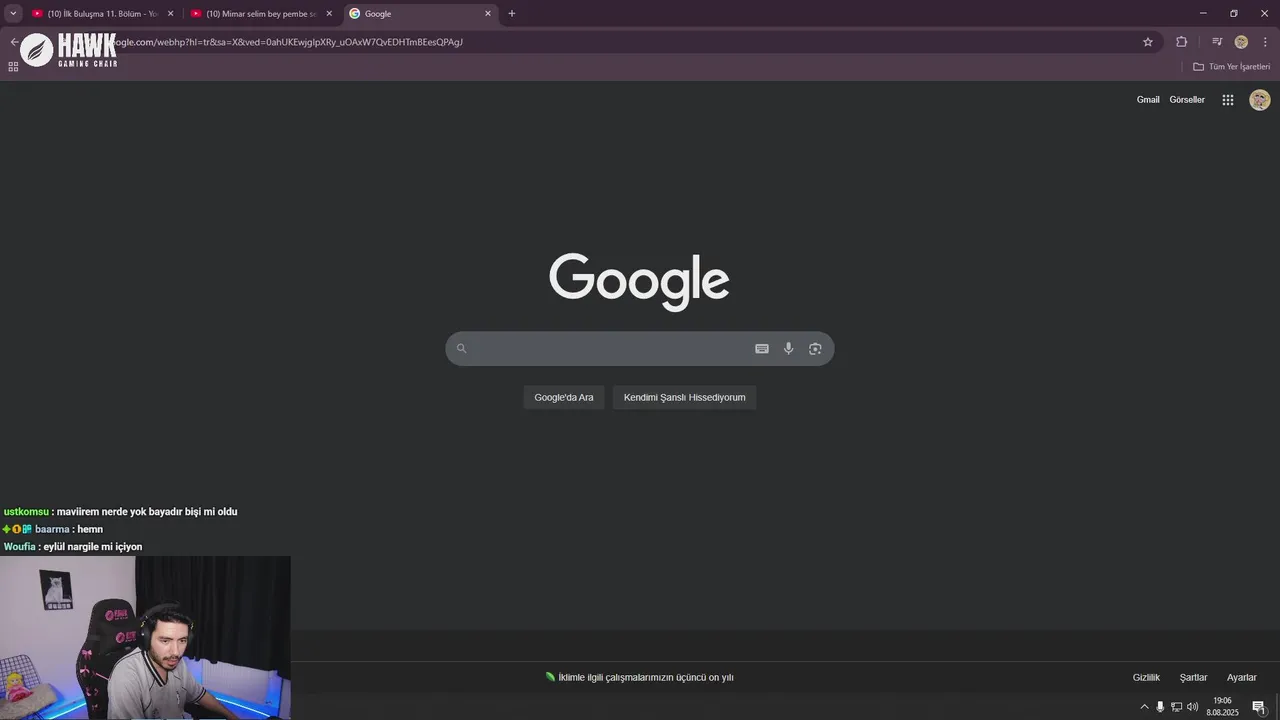
Task: Open the Gizlilik footer link
Action: [1146, 677]
